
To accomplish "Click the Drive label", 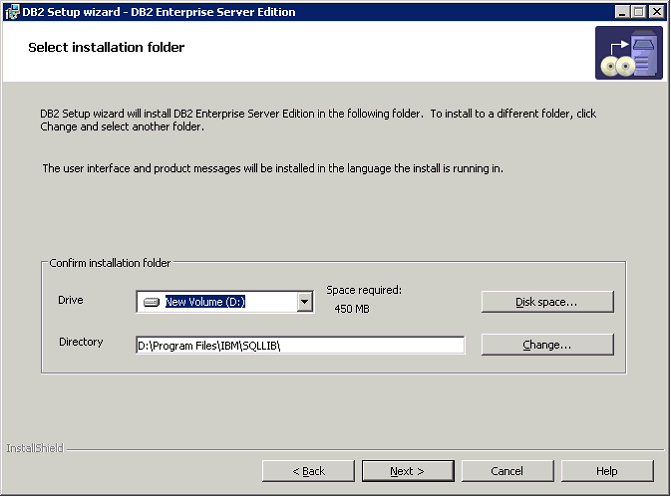I will coord(71,300).
